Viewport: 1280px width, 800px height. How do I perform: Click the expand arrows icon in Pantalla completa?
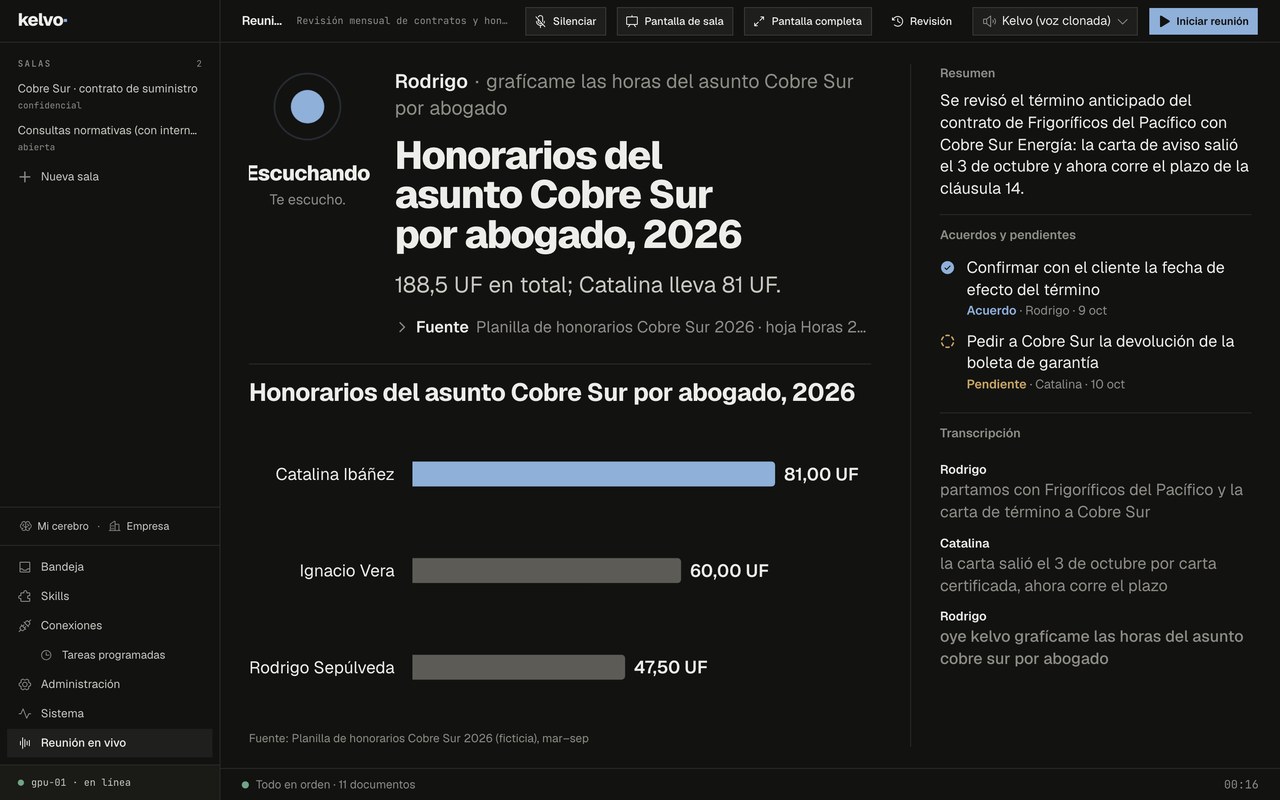coord(759,21)
